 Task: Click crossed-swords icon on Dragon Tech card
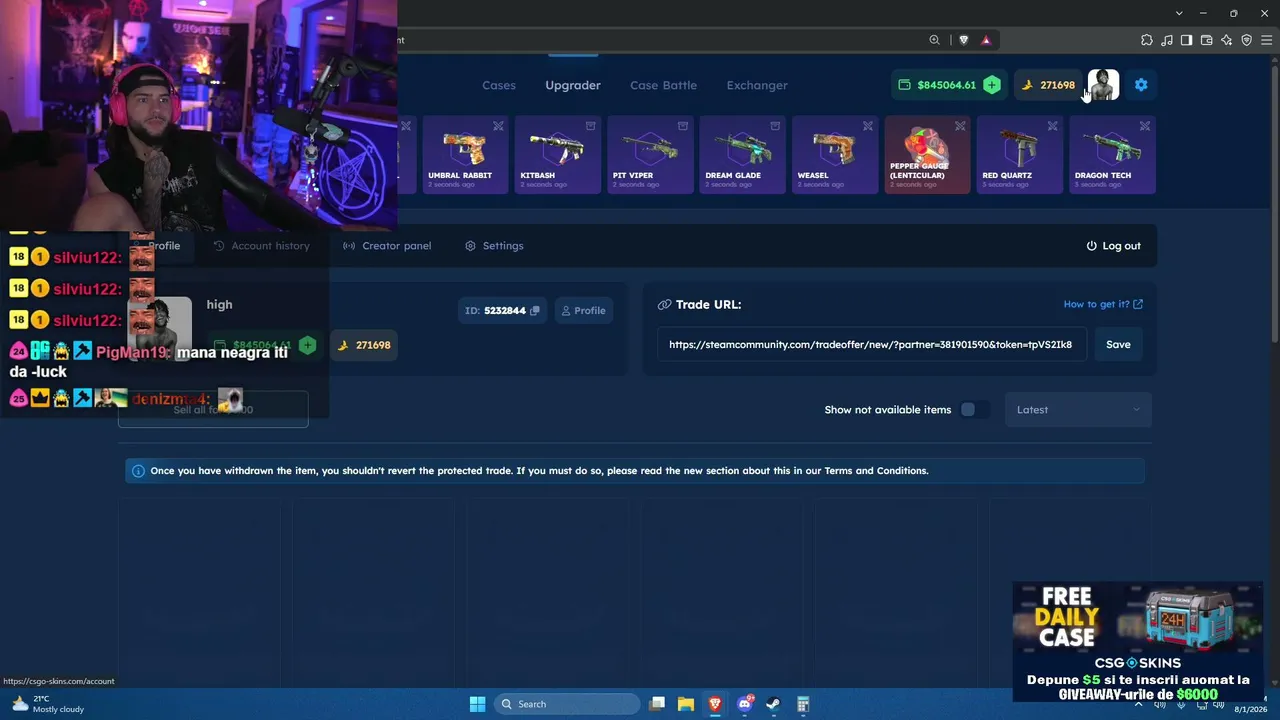1145,126
